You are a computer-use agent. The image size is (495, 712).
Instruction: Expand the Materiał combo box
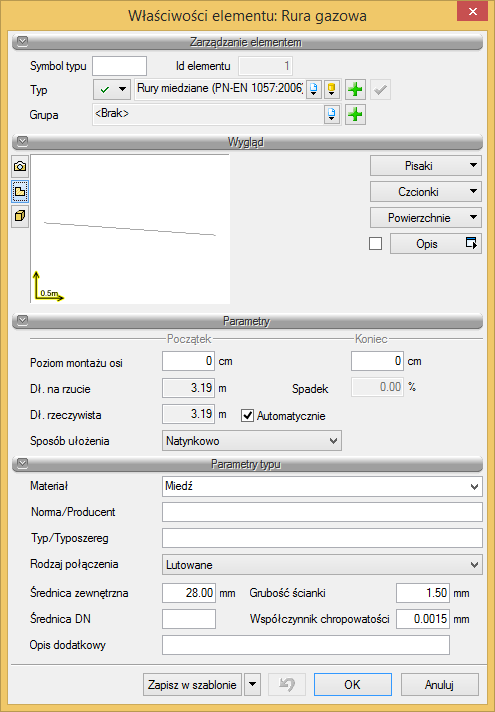click(x=322, y=486)
